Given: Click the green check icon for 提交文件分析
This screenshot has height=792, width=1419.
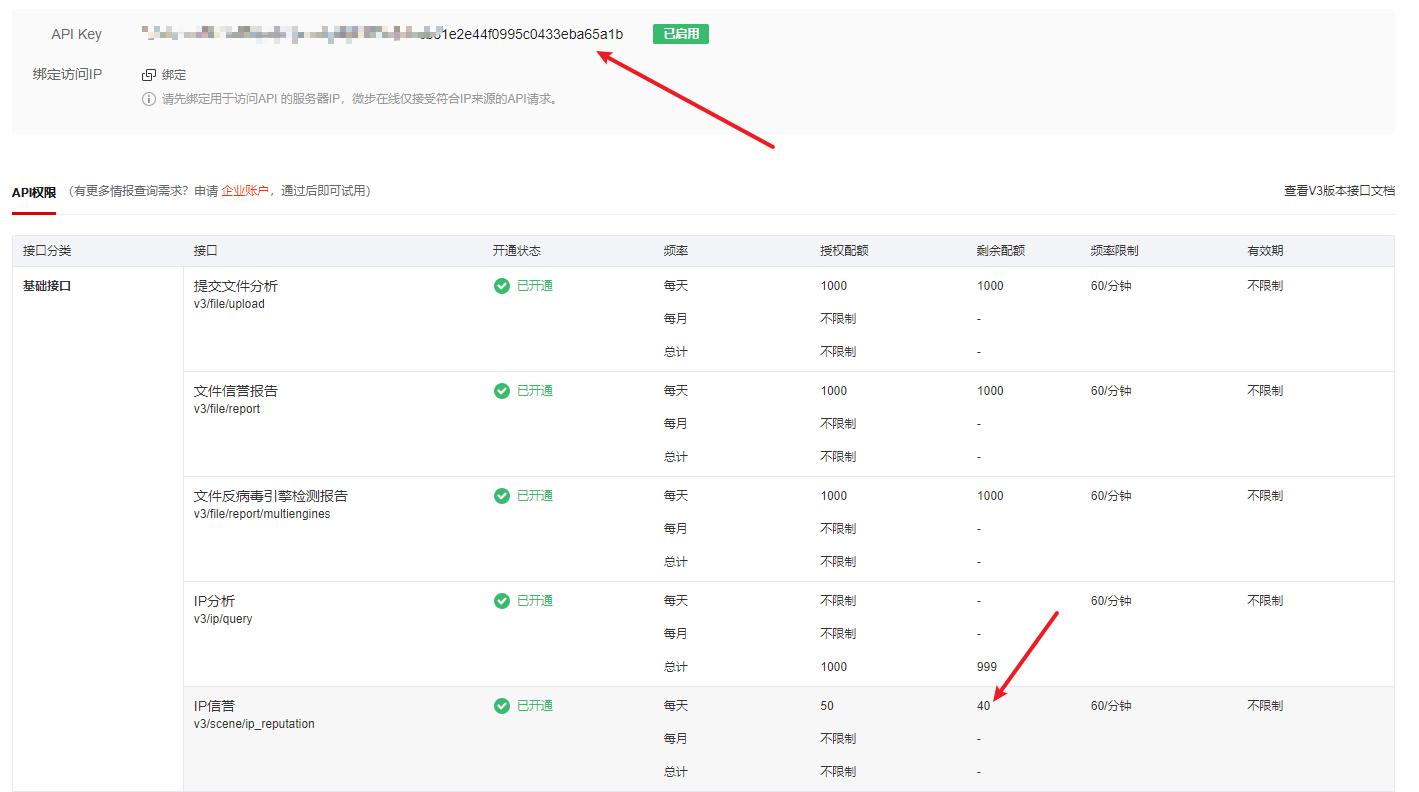Looking at the screenshot, I should [x=502, y=286].
